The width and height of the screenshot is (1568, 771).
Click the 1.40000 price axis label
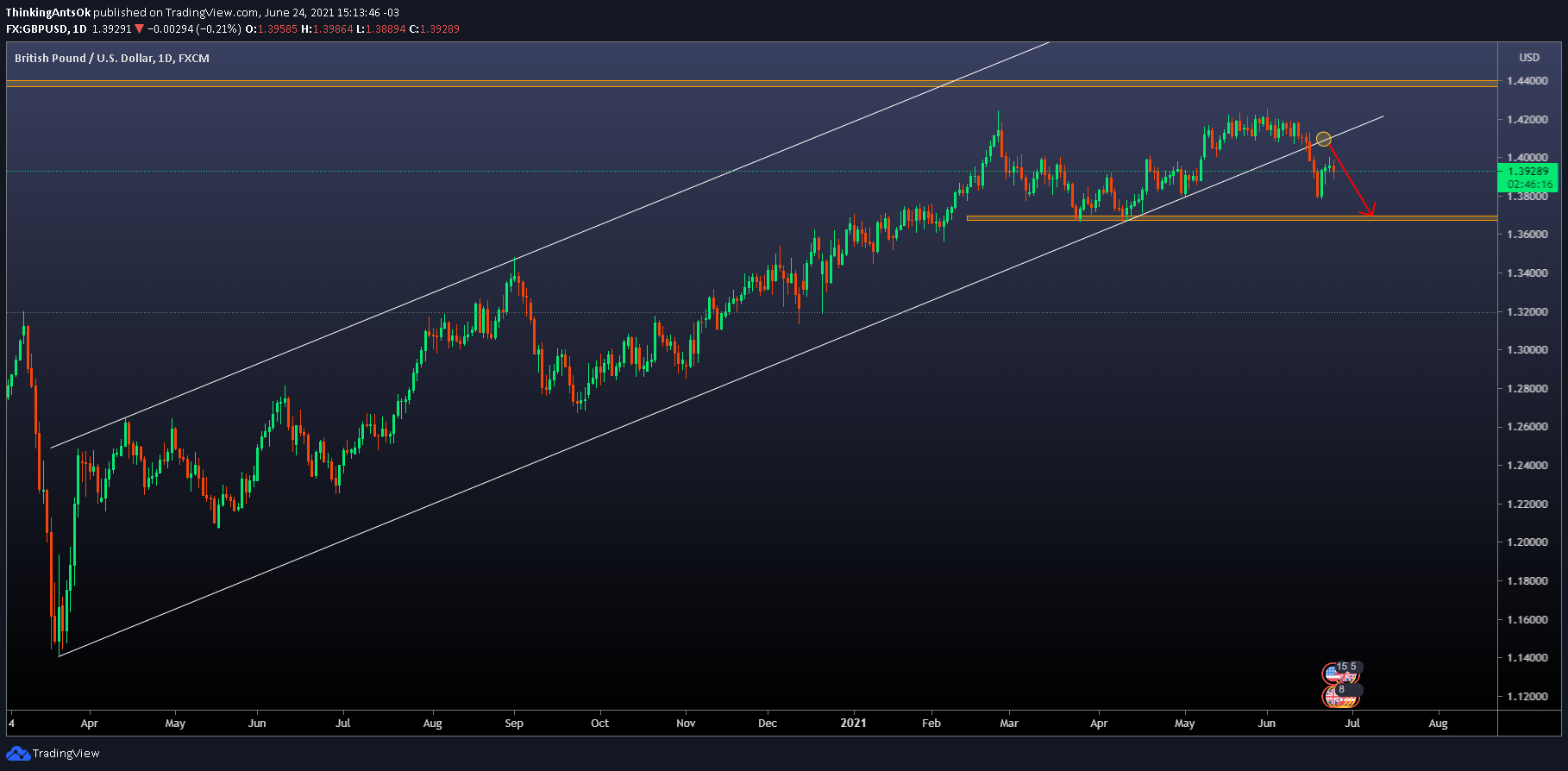click(x=1527, y=158)
